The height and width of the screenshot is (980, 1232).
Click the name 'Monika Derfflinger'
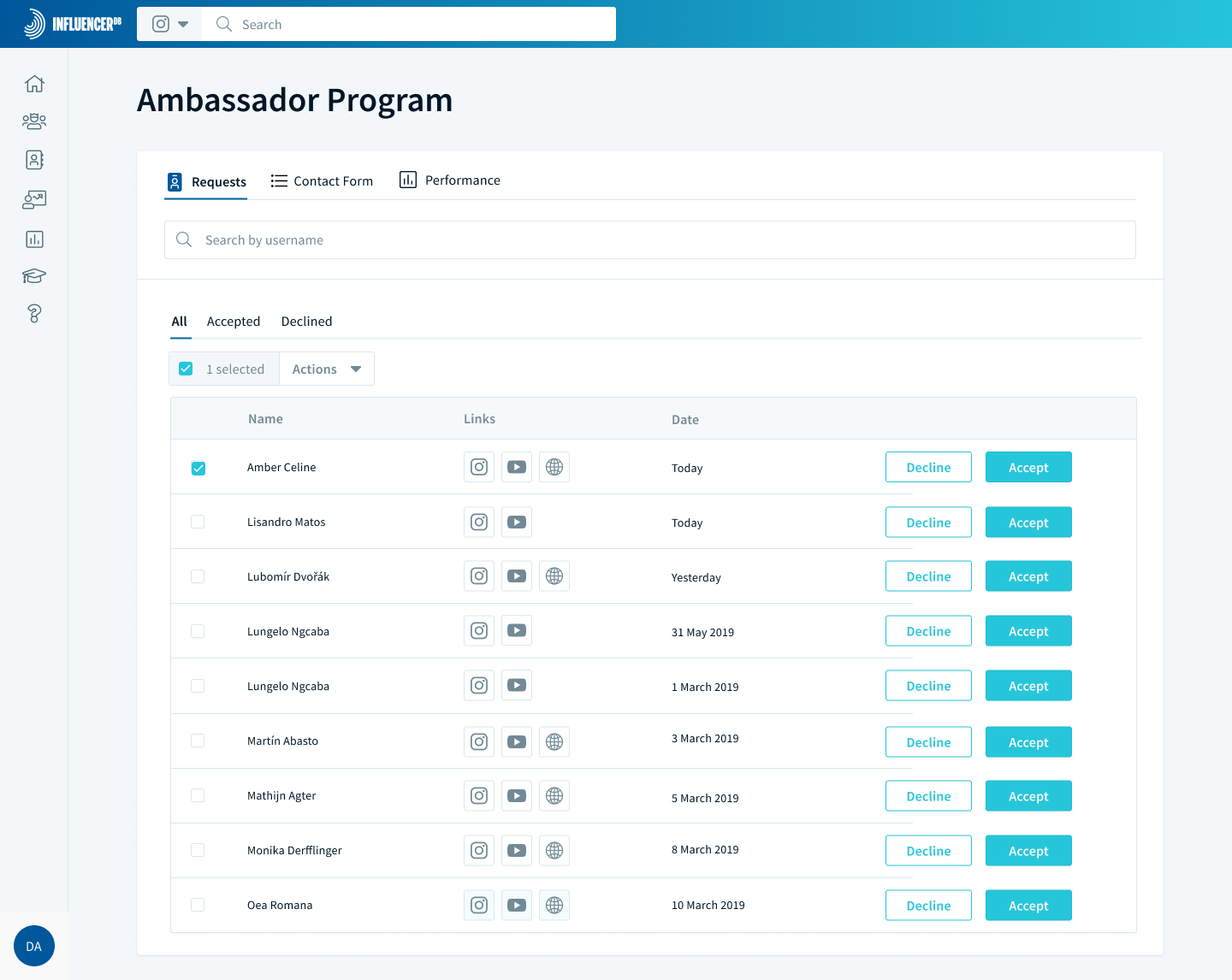294,850
